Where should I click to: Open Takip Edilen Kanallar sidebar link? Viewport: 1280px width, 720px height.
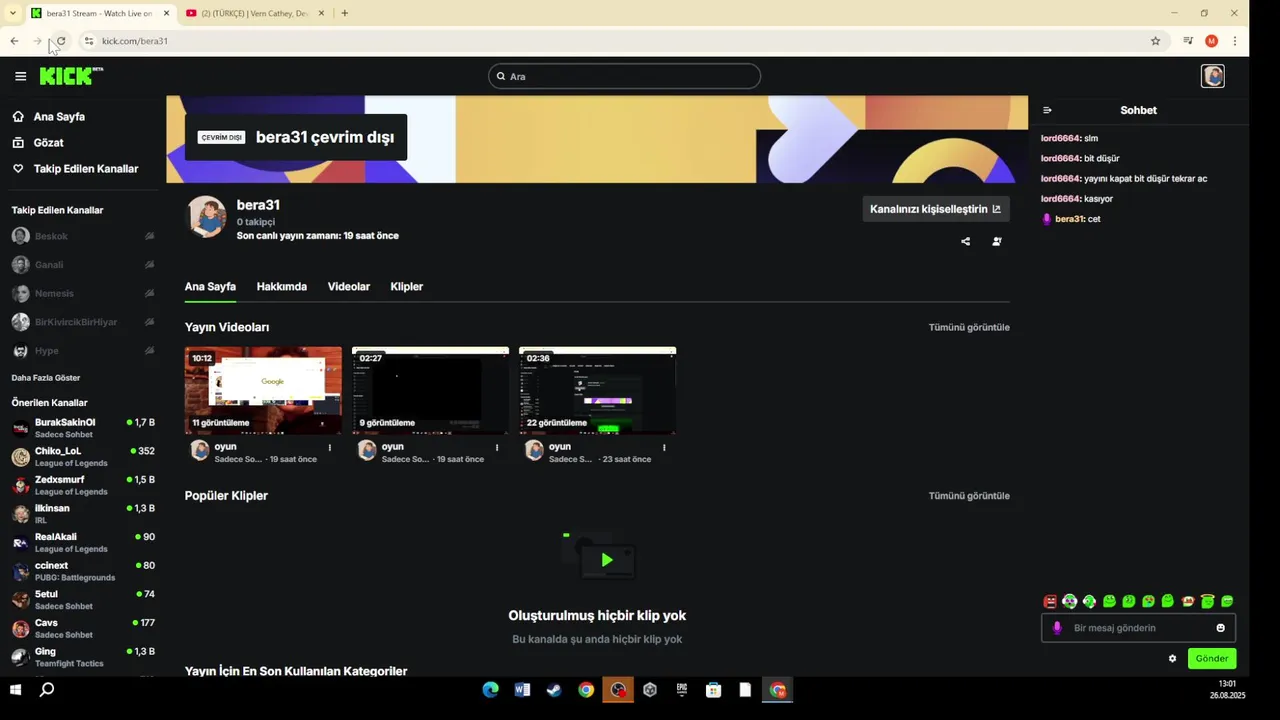[86, 169]
